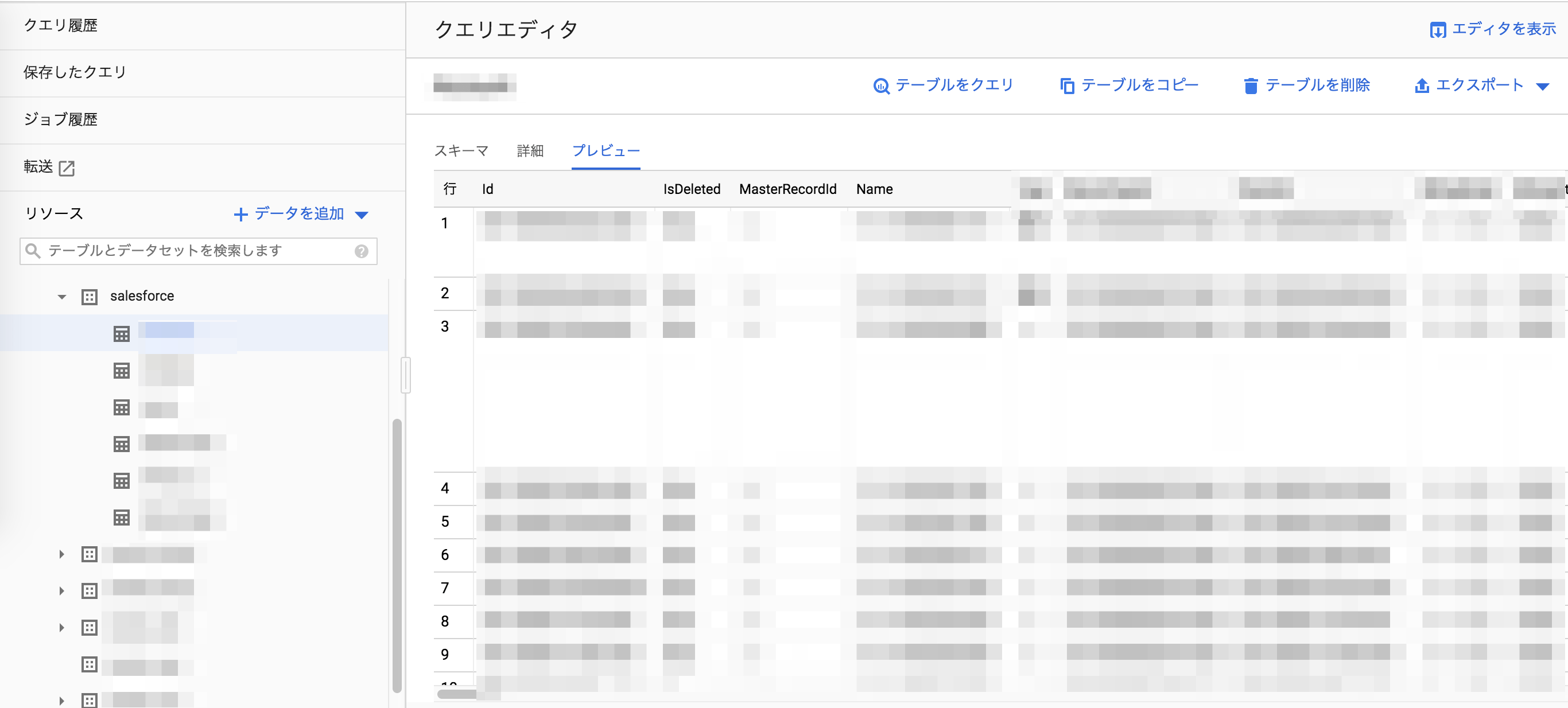Open the エクスポート dropdown arrow
Image resolution: width=1568 pixels, height=708 pixels.
tap(1542, 87)
